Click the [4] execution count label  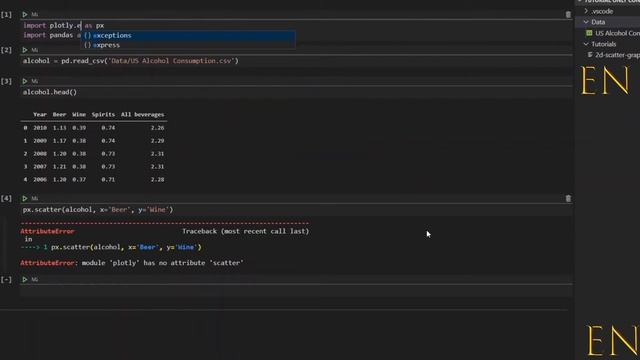6,198
